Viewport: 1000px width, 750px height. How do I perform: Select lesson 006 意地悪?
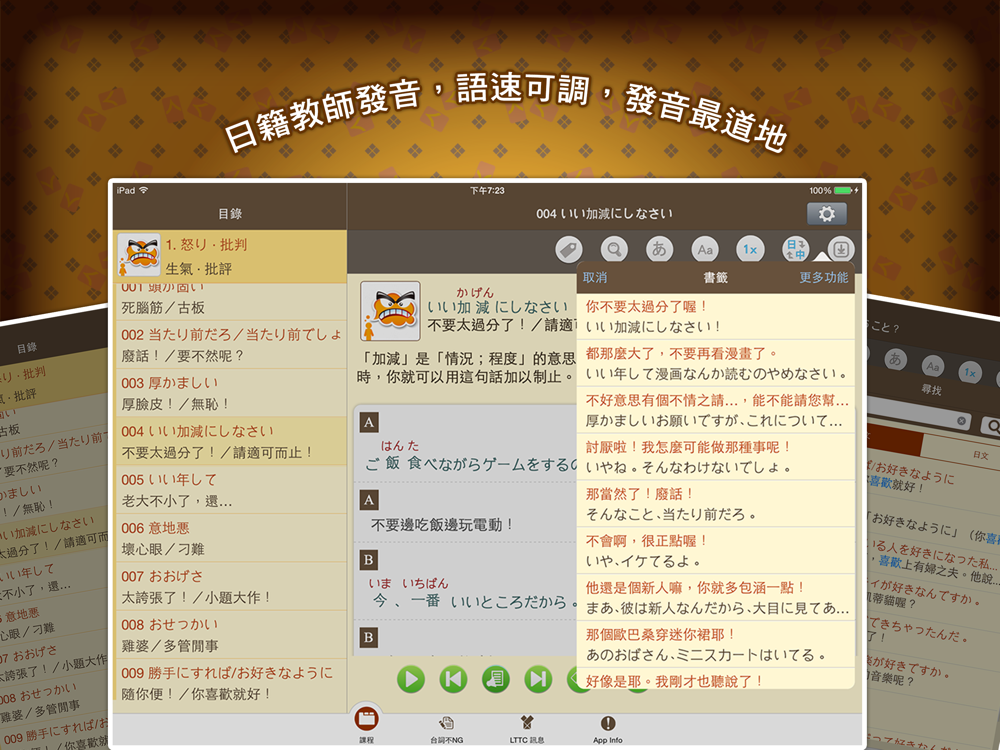point(230,538)
